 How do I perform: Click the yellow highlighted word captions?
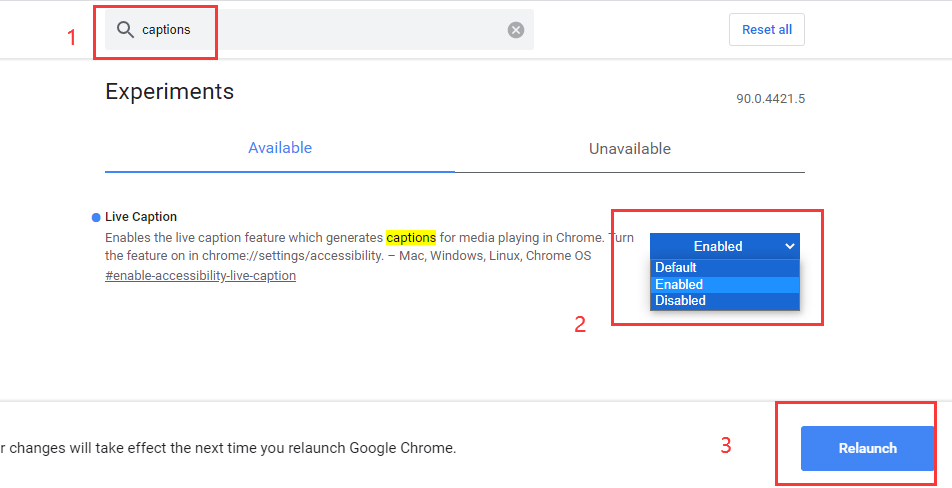pyautogui.click(x=411, y=237)
